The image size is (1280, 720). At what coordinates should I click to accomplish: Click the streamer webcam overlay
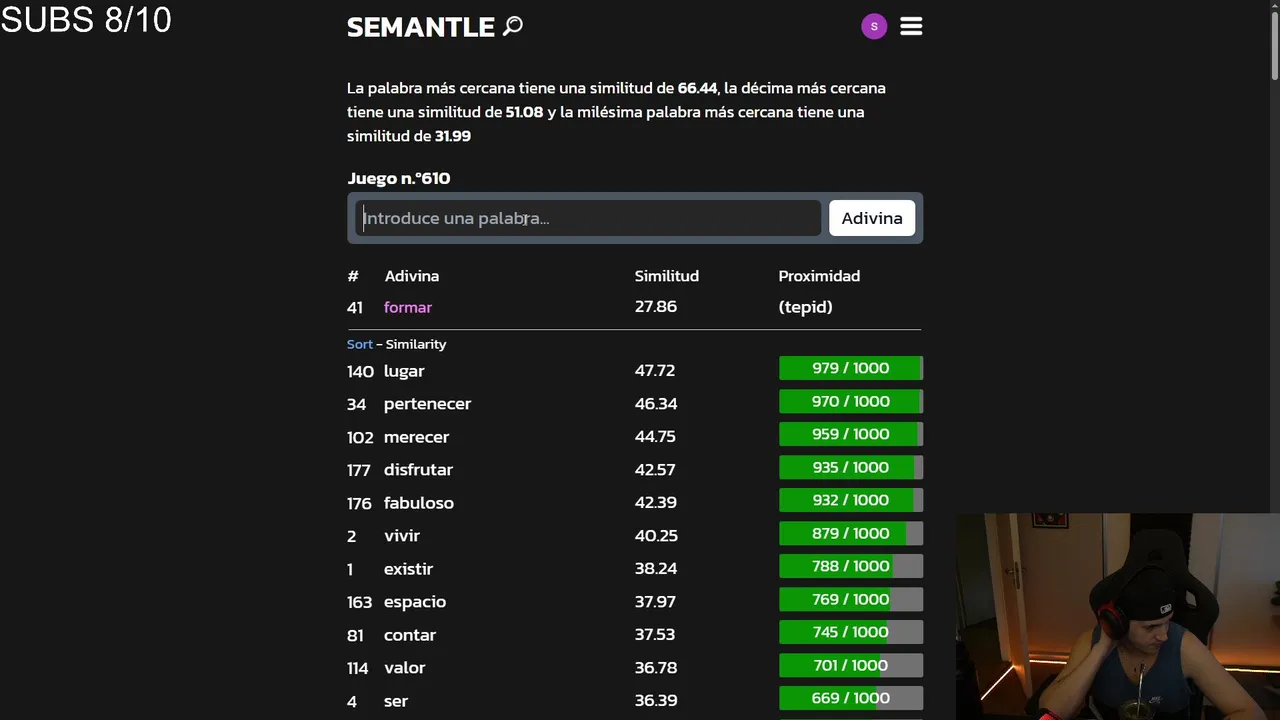pyautogui.click(x=1117, y=616)
